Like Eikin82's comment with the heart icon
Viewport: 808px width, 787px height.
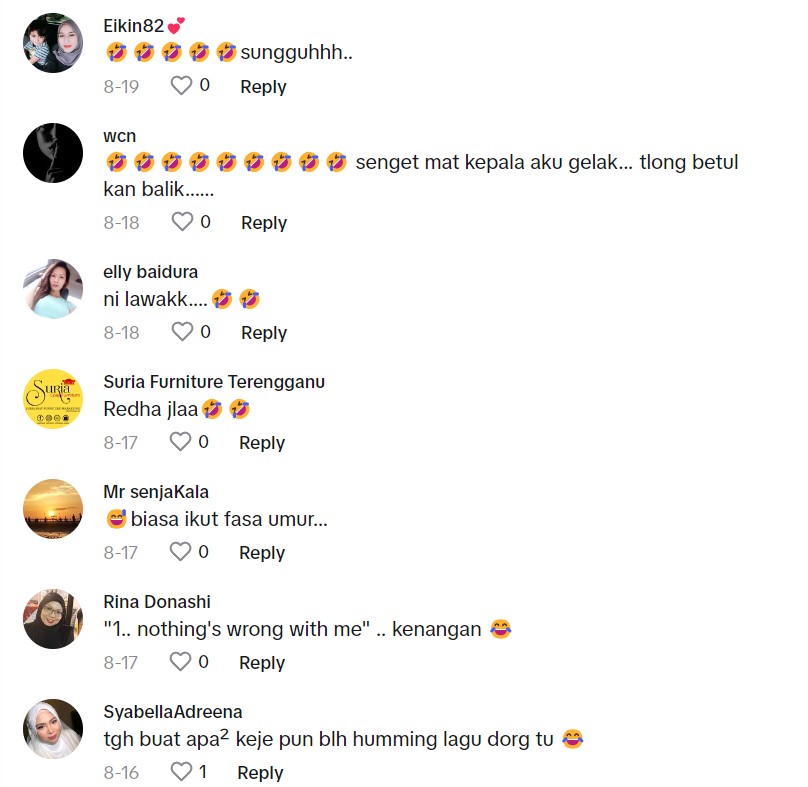point(181,86)
